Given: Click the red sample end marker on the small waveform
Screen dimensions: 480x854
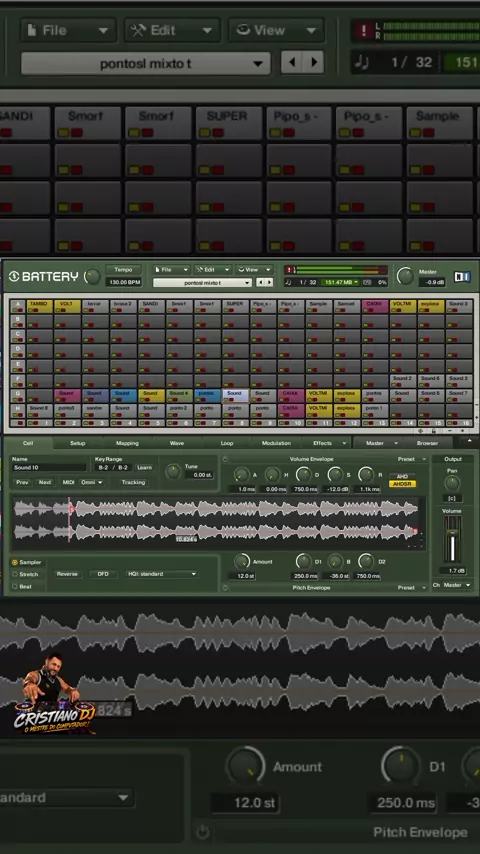Looking at the screenshot, I should (x=415, y=531).
